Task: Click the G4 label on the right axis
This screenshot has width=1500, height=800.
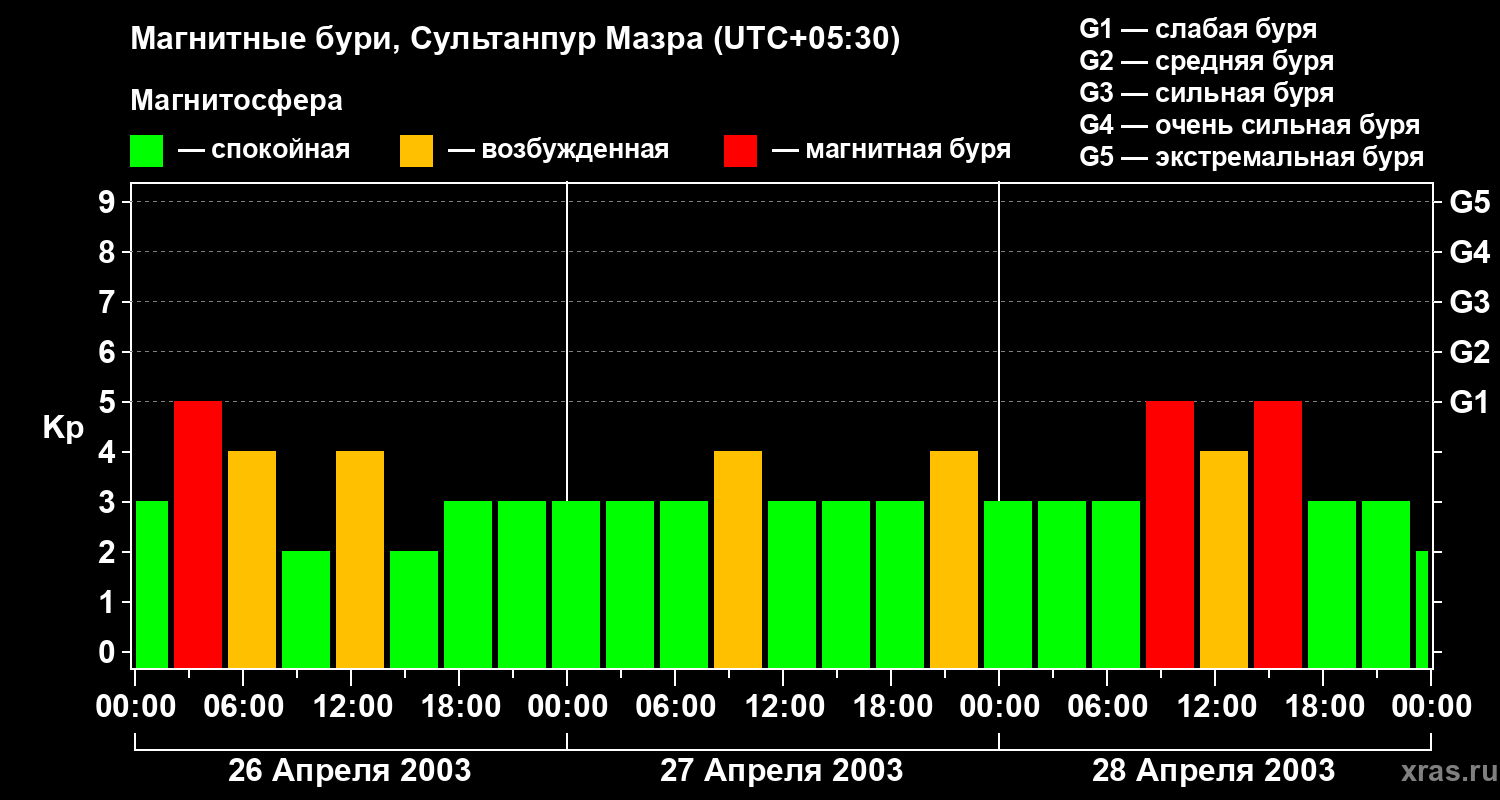Action: pyautogui.click(x=1469, y=253)
